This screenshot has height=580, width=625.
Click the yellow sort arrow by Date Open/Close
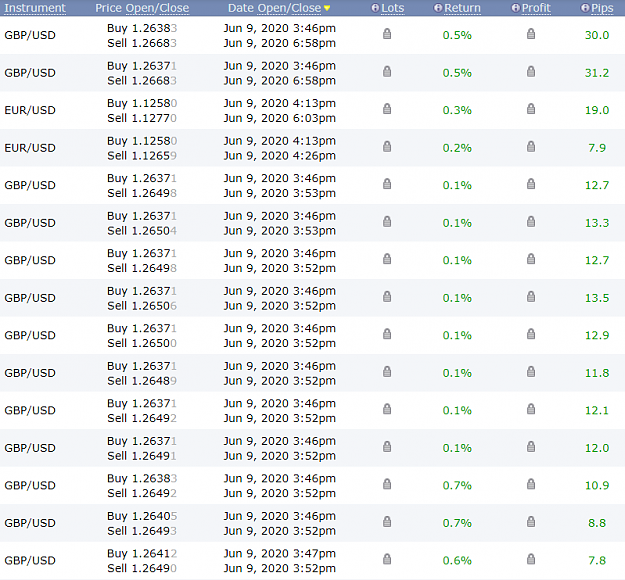pos(327,8)
